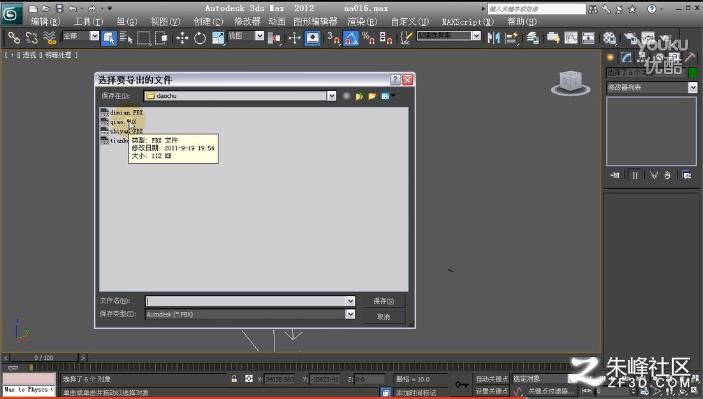Open the Layer Manager icon
The image size is (703, 399).
(x=533, y=38)
